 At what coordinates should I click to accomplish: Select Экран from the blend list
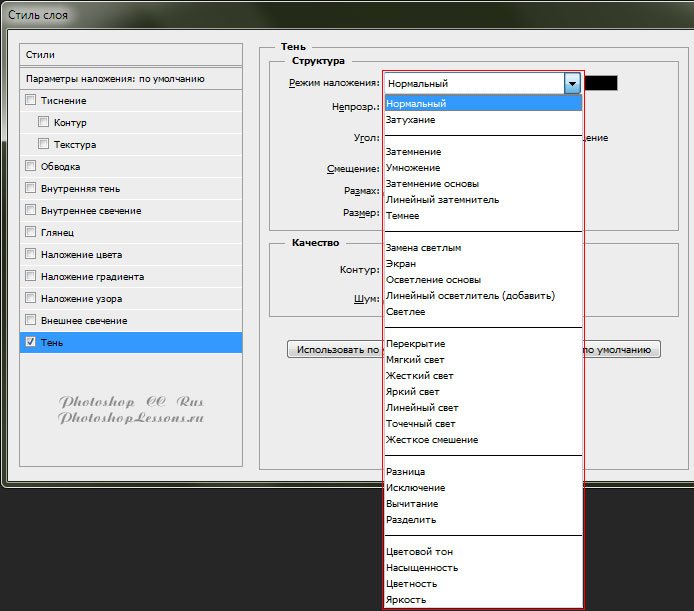[402, 264]
